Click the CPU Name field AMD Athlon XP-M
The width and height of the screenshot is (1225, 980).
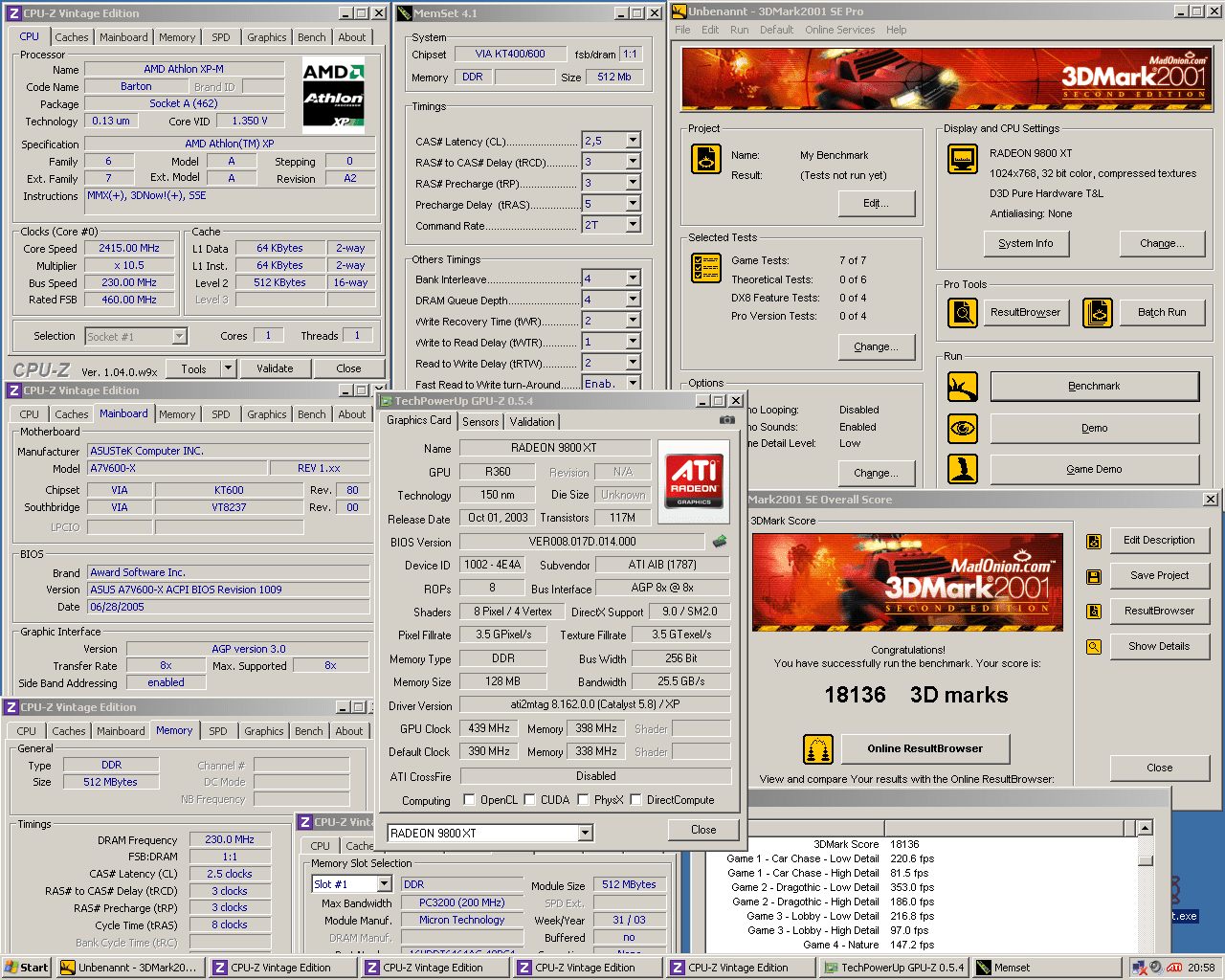point(184,69)
